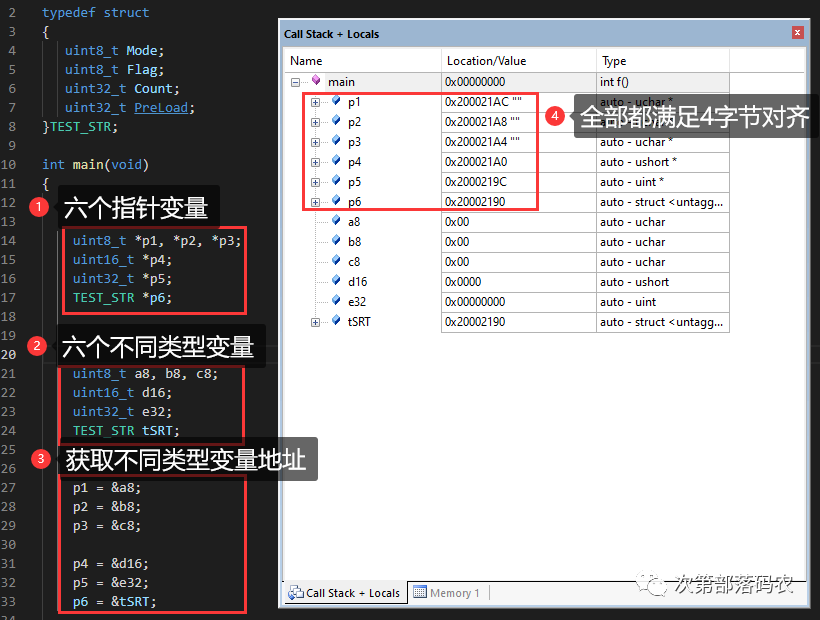Click the blue diamond icon next to p2

pyautogui.click(x=336, y=120)
